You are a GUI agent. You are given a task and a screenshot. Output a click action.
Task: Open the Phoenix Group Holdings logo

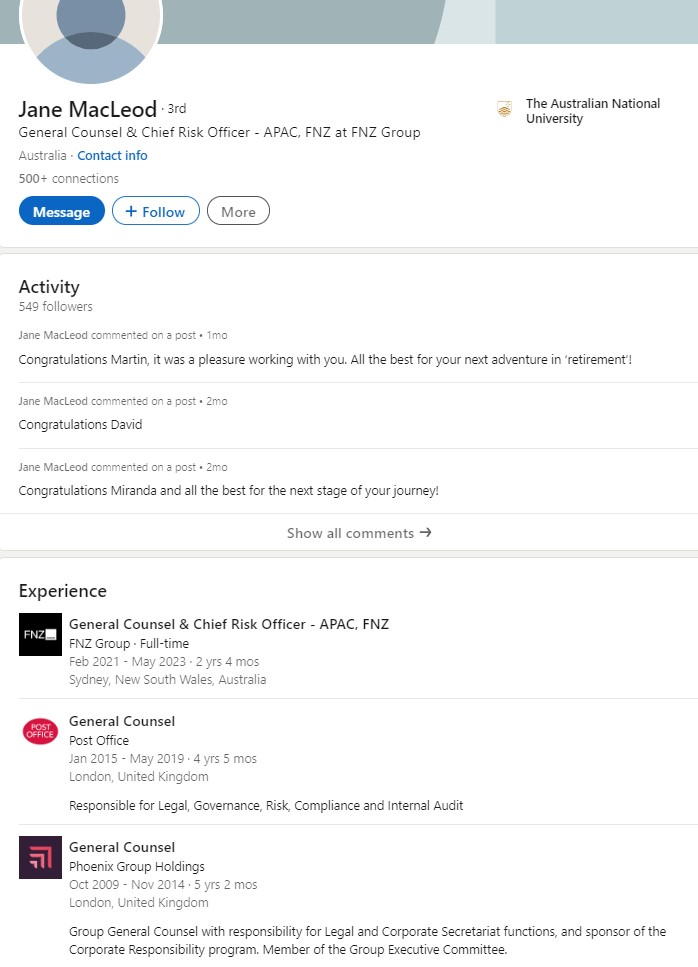(40, 857)
